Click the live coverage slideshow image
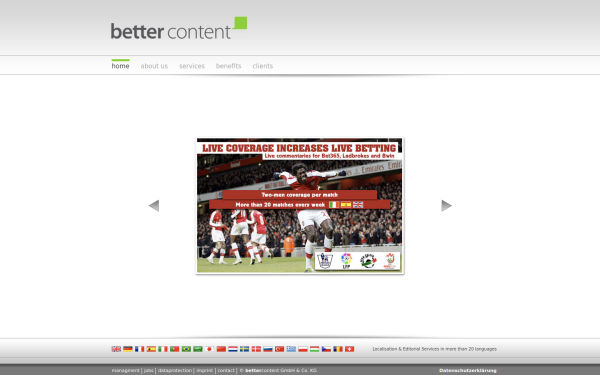 tap(300, 205)
